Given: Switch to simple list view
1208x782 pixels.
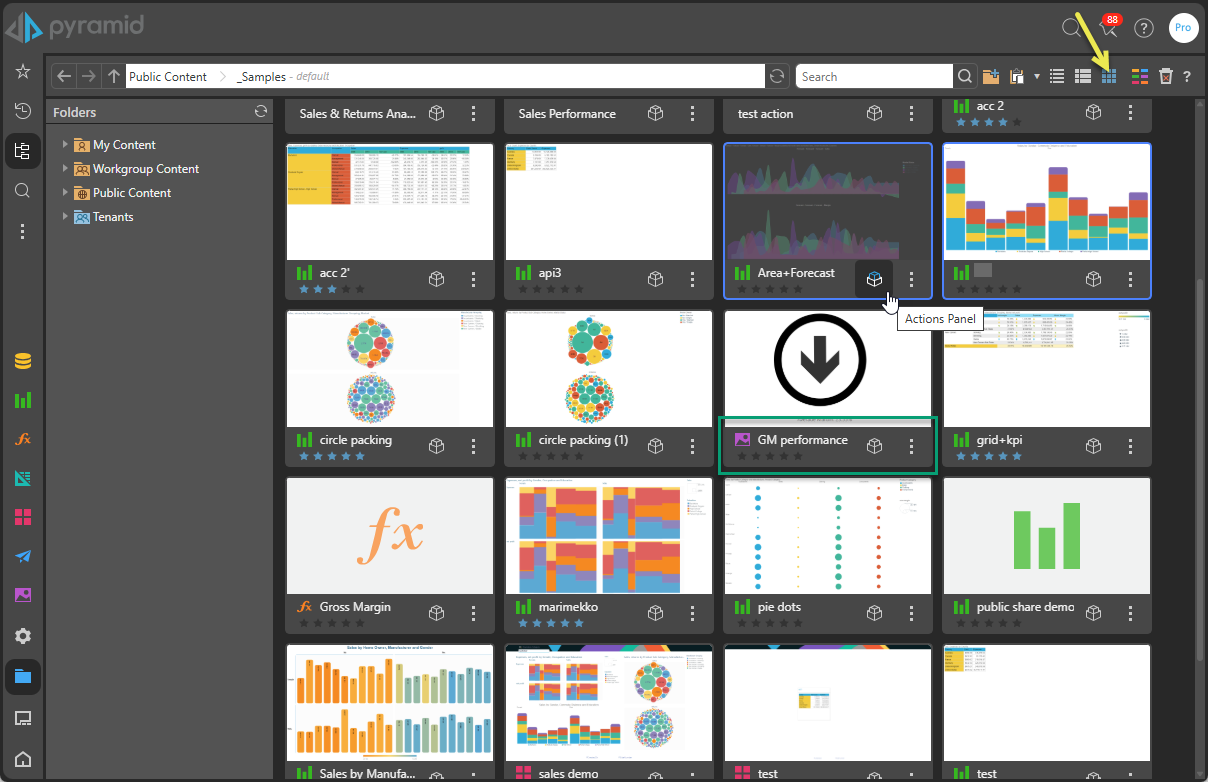Looking at the screenshot, I should 1057,76.
